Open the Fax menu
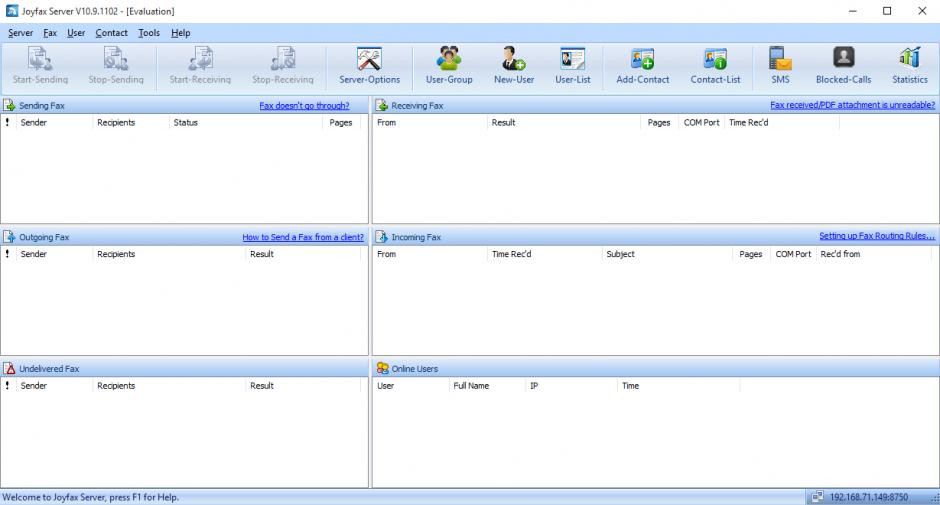 pyautogui.click(x=50, y=33)
